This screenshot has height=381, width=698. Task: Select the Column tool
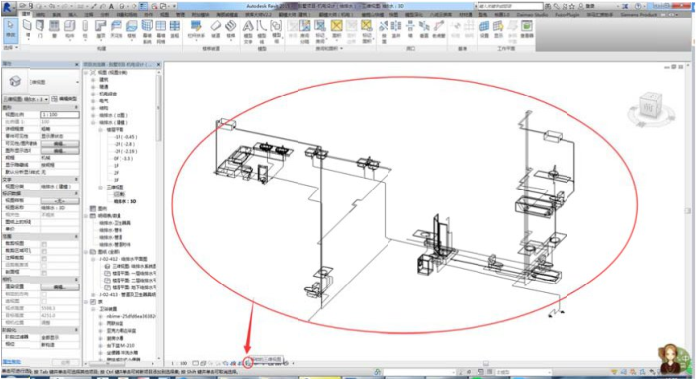[x=85, y=29]
